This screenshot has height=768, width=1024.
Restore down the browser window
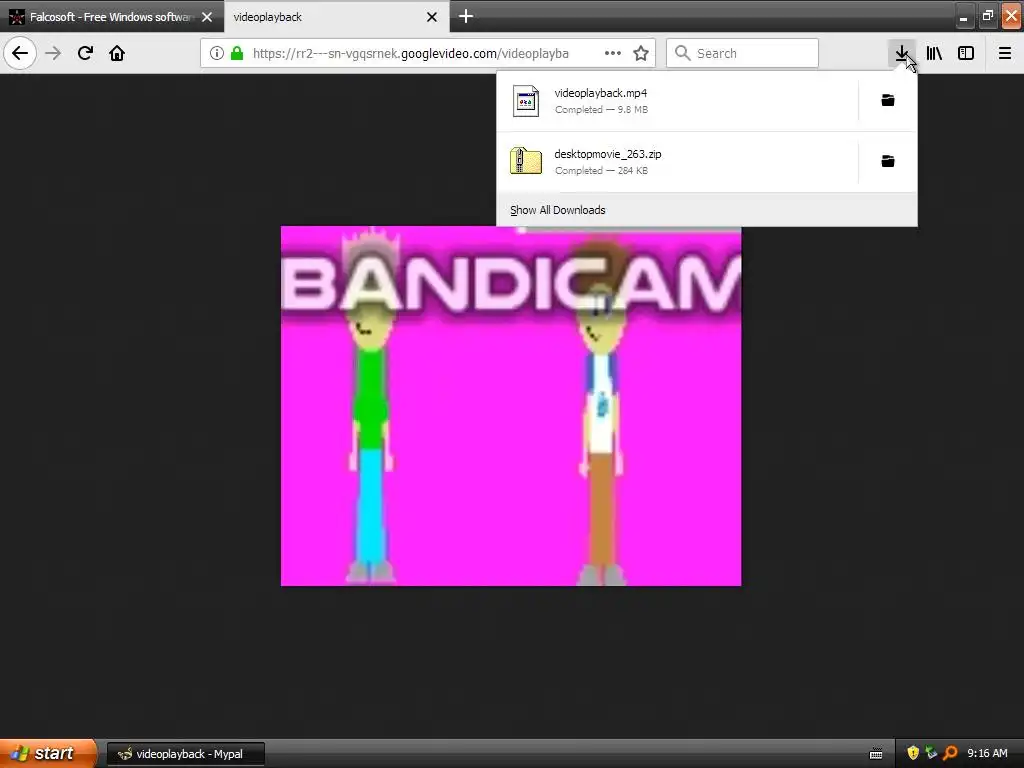[x=987, y=16]
